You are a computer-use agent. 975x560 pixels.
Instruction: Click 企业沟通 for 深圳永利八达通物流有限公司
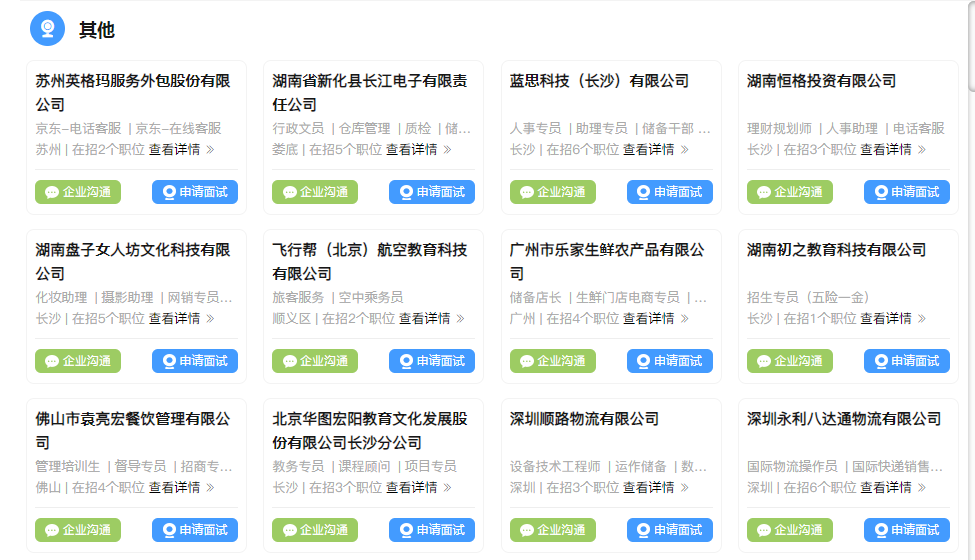coord(790,530)
